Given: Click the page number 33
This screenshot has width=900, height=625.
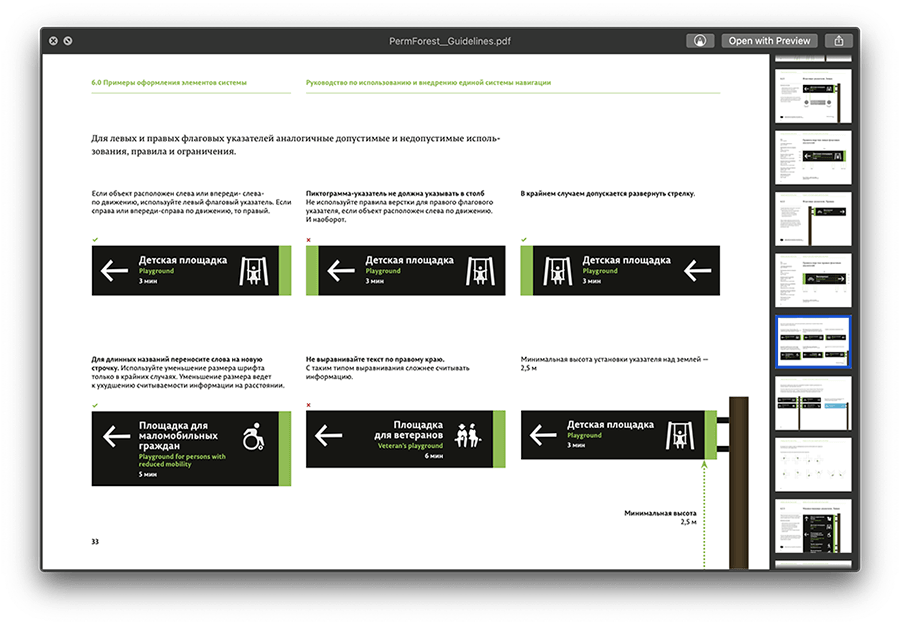Looking at the screenshot, I should [x=95, y=541].
